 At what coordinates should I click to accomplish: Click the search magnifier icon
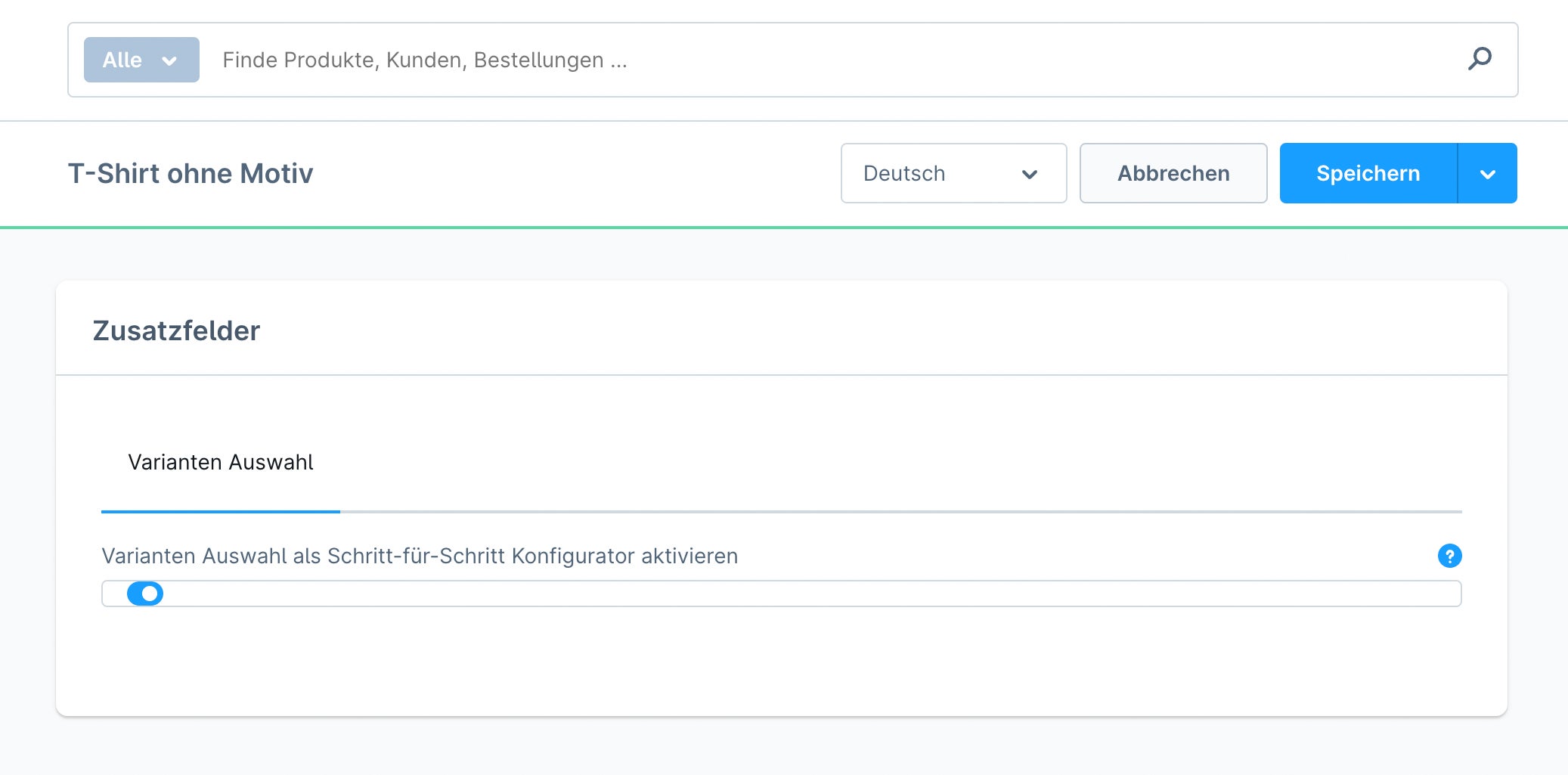(1480, 59)
